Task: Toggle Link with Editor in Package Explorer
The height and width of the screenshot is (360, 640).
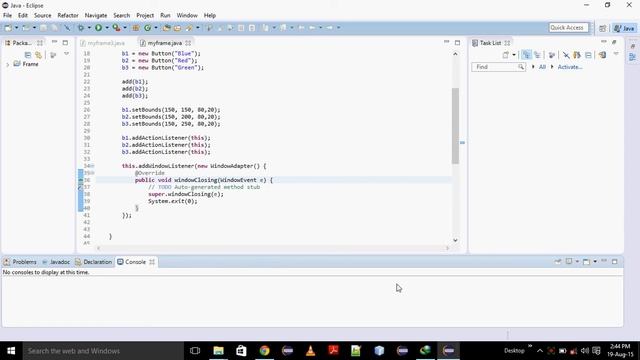Action: (x=38, y=55)
